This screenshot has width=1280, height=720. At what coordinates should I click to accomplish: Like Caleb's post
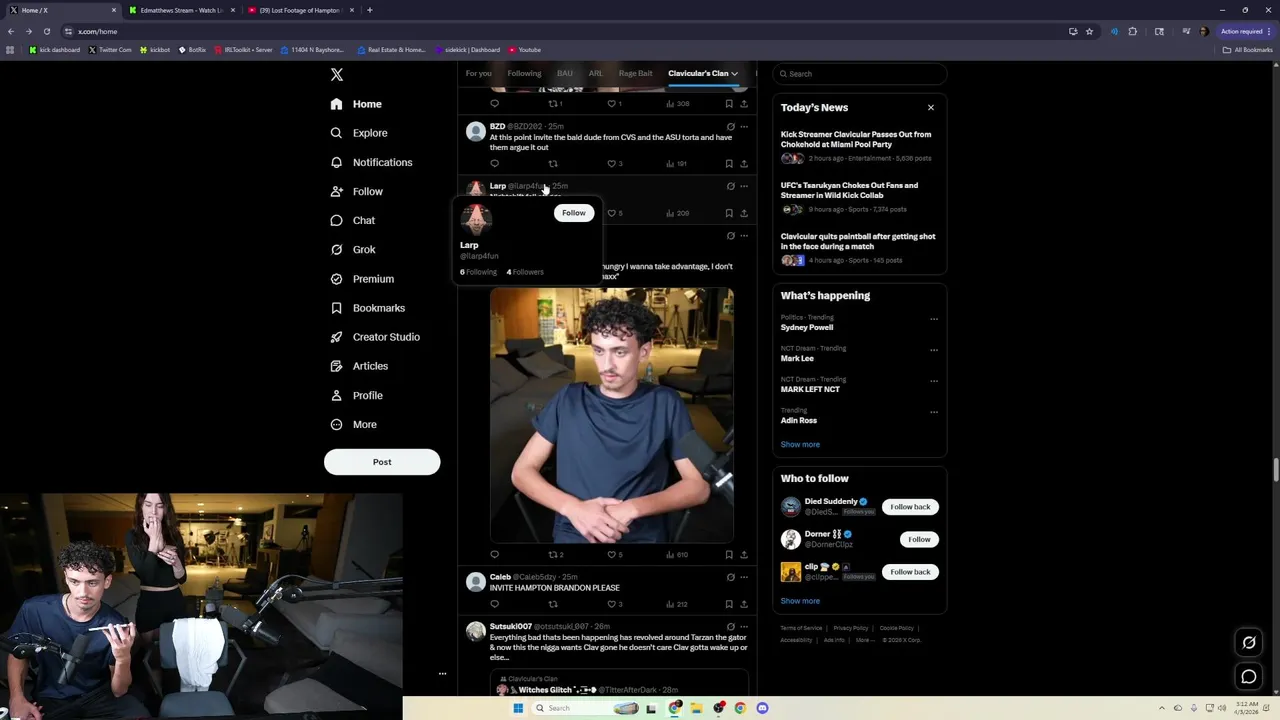[x=611, y=604]
